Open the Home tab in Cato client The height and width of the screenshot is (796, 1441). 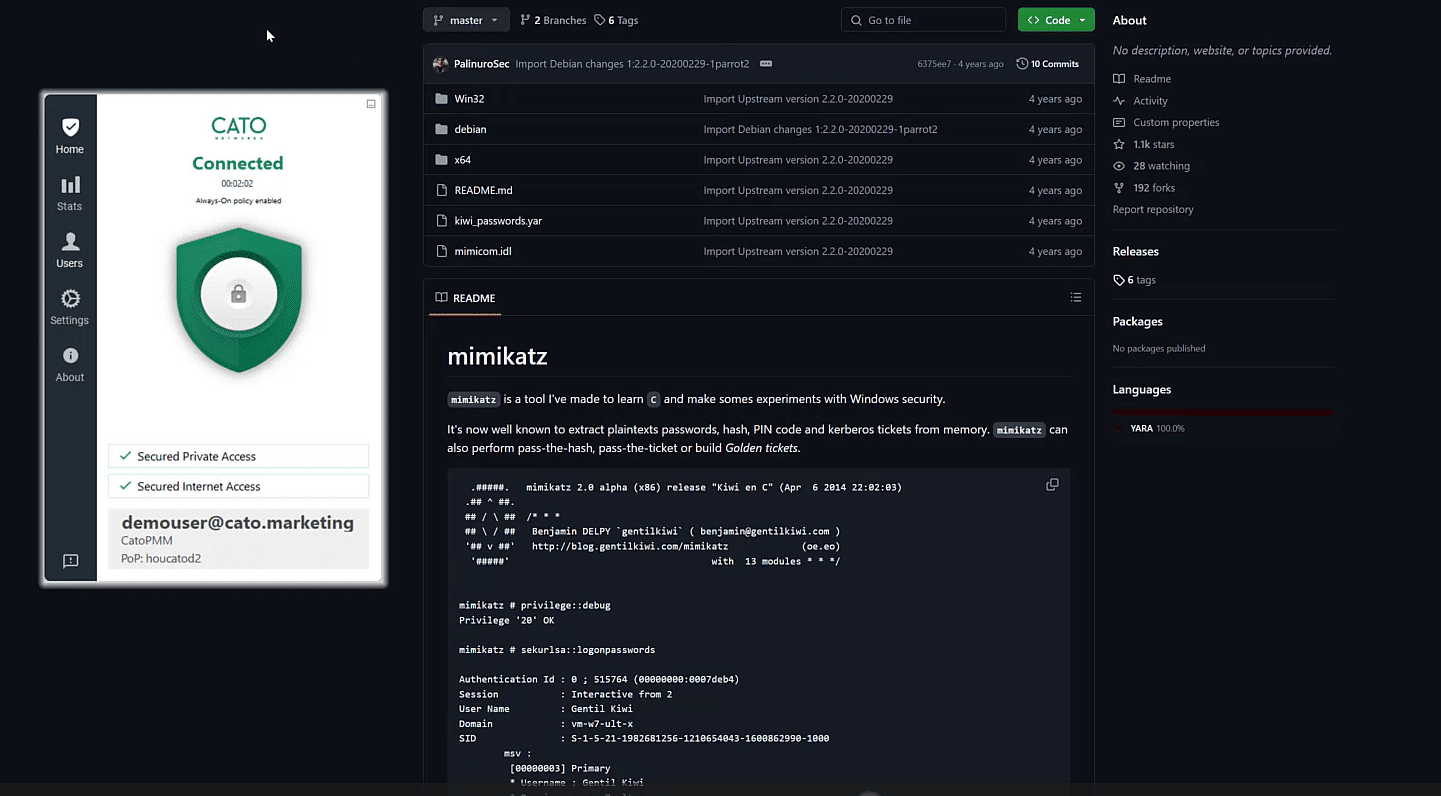click(x=70, y=136)
